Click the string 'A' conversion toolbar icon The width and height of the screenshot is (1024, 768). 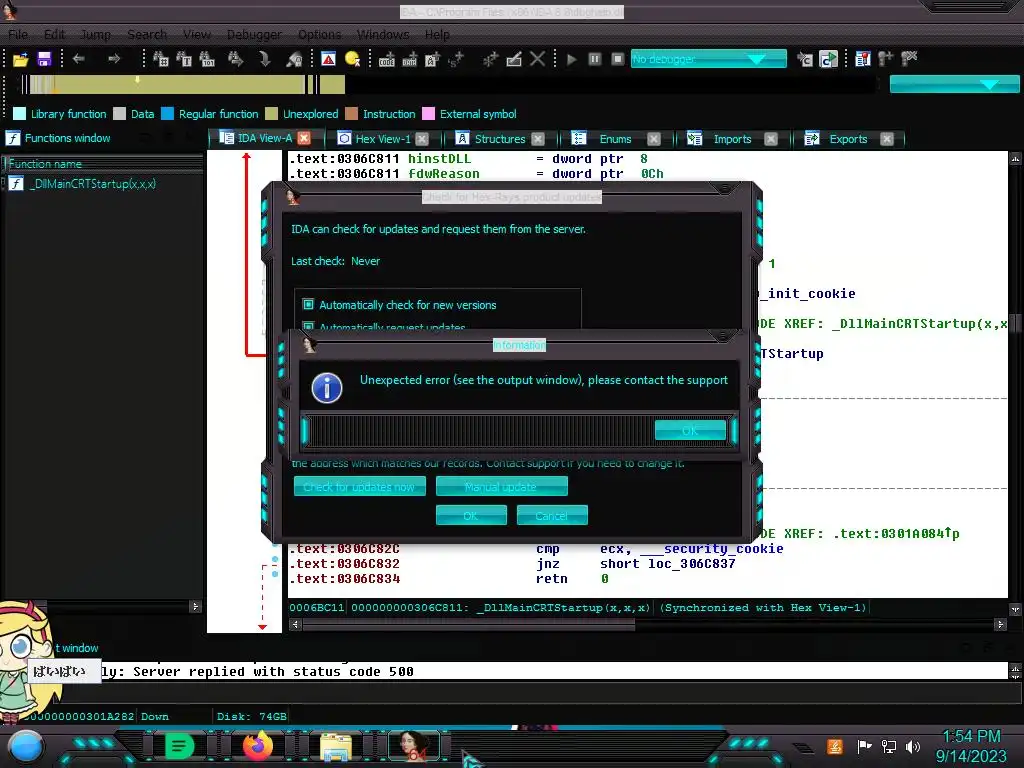(x=432, y=59)
